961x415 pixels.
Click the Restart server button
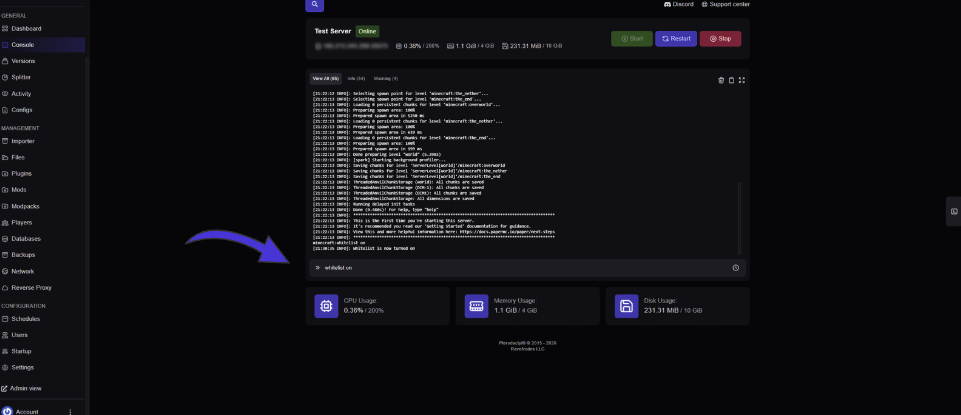pyautogui.click(x=676, y=39)
